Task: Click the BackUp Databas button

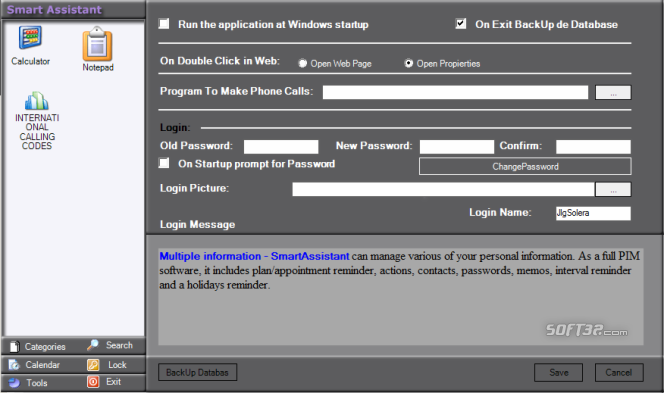Action: [197, 372]
